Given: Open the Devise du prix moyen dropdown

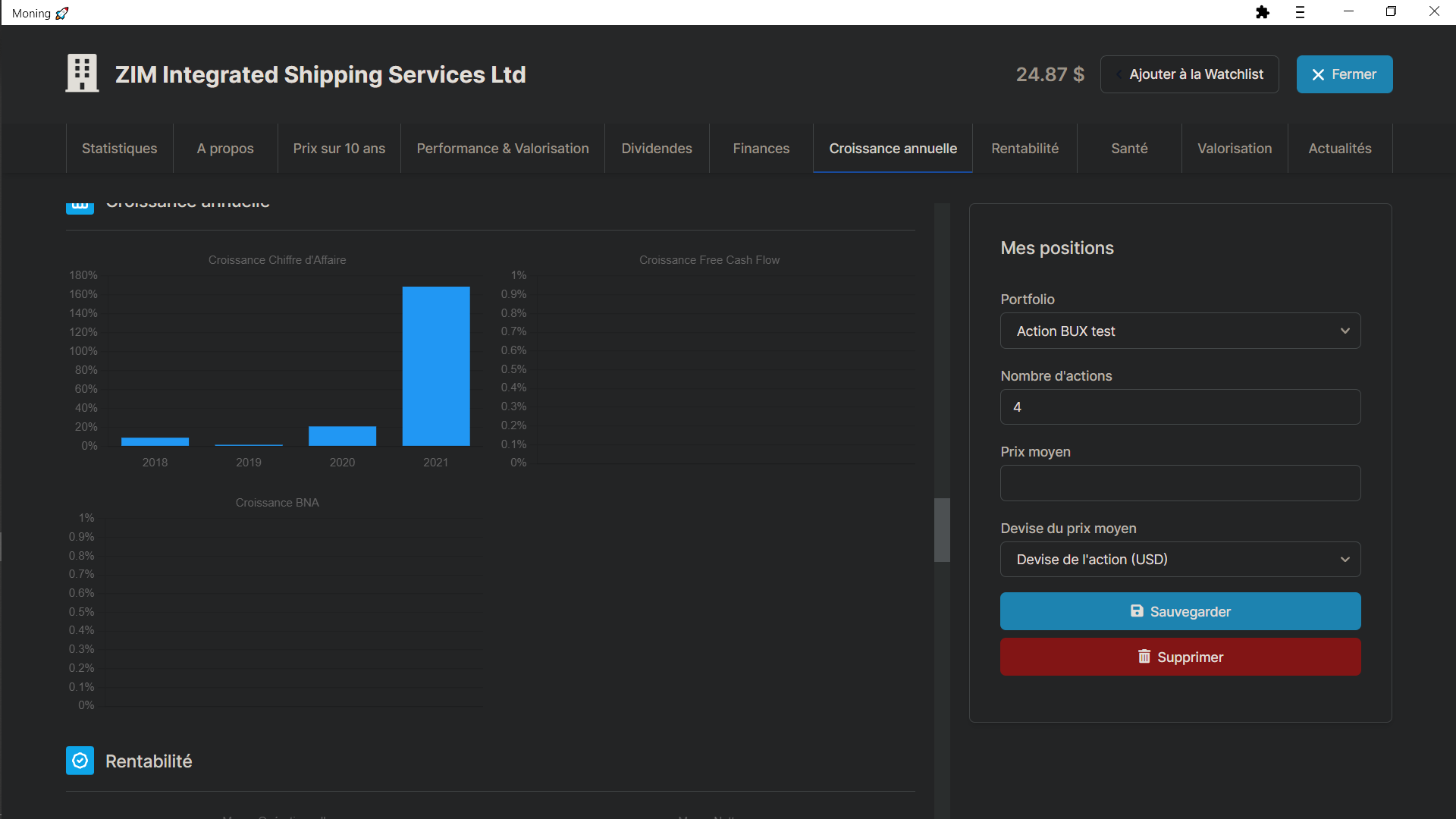Looking at the screenshot, I should 1180,560.
